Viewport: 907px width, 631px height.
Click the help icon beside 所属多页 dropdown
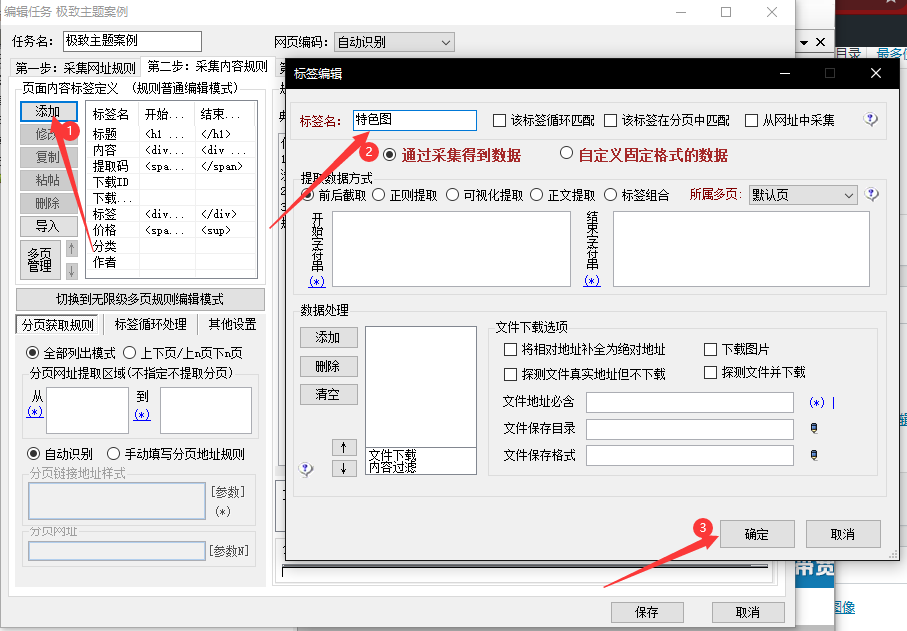click(x=871, y=194)
